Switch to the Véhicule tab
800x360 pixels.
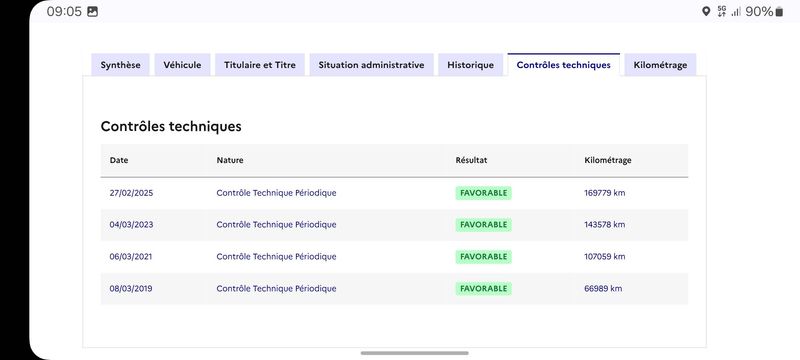coord(182,65)
